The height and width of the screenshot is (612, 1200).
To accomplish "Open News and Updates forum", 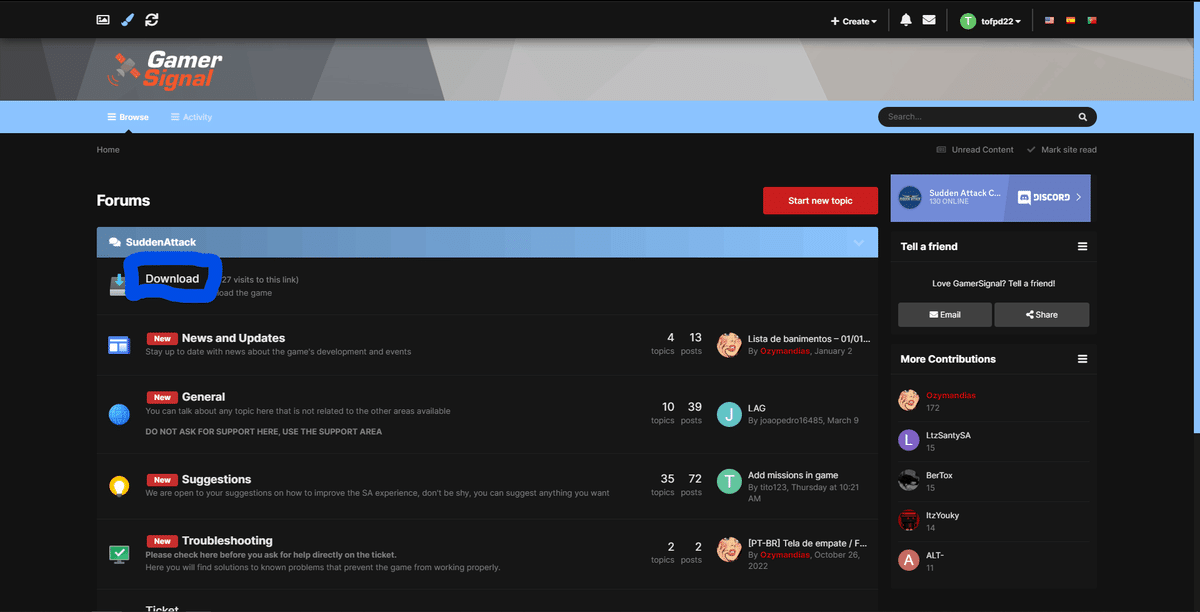I will pyautogui.click(x=233, y=338).
